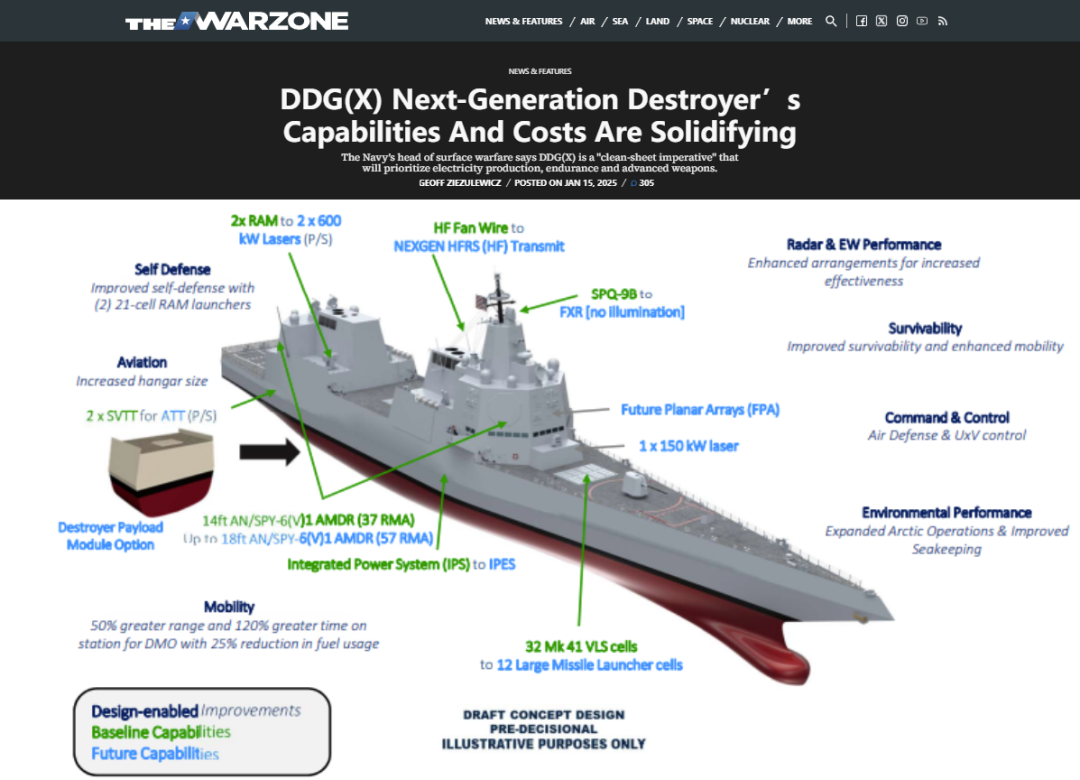Click 'Future Capabilities' legend entry
The width and height of the screenshot is (1080, 780).
click(x=155, y=754)
